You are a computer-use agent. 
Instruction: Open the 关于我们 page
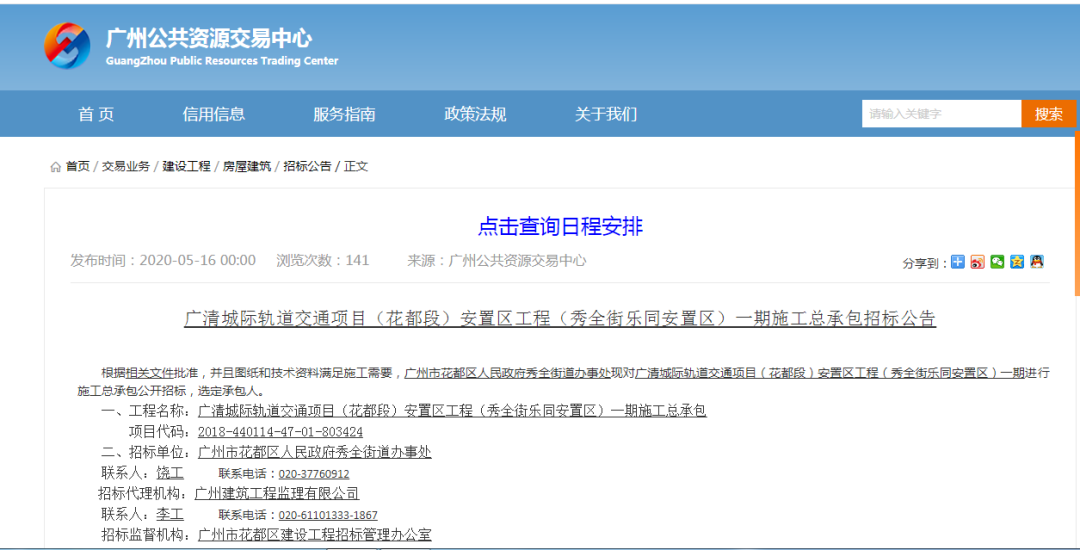pyautogui.click(x=605, y=114)
